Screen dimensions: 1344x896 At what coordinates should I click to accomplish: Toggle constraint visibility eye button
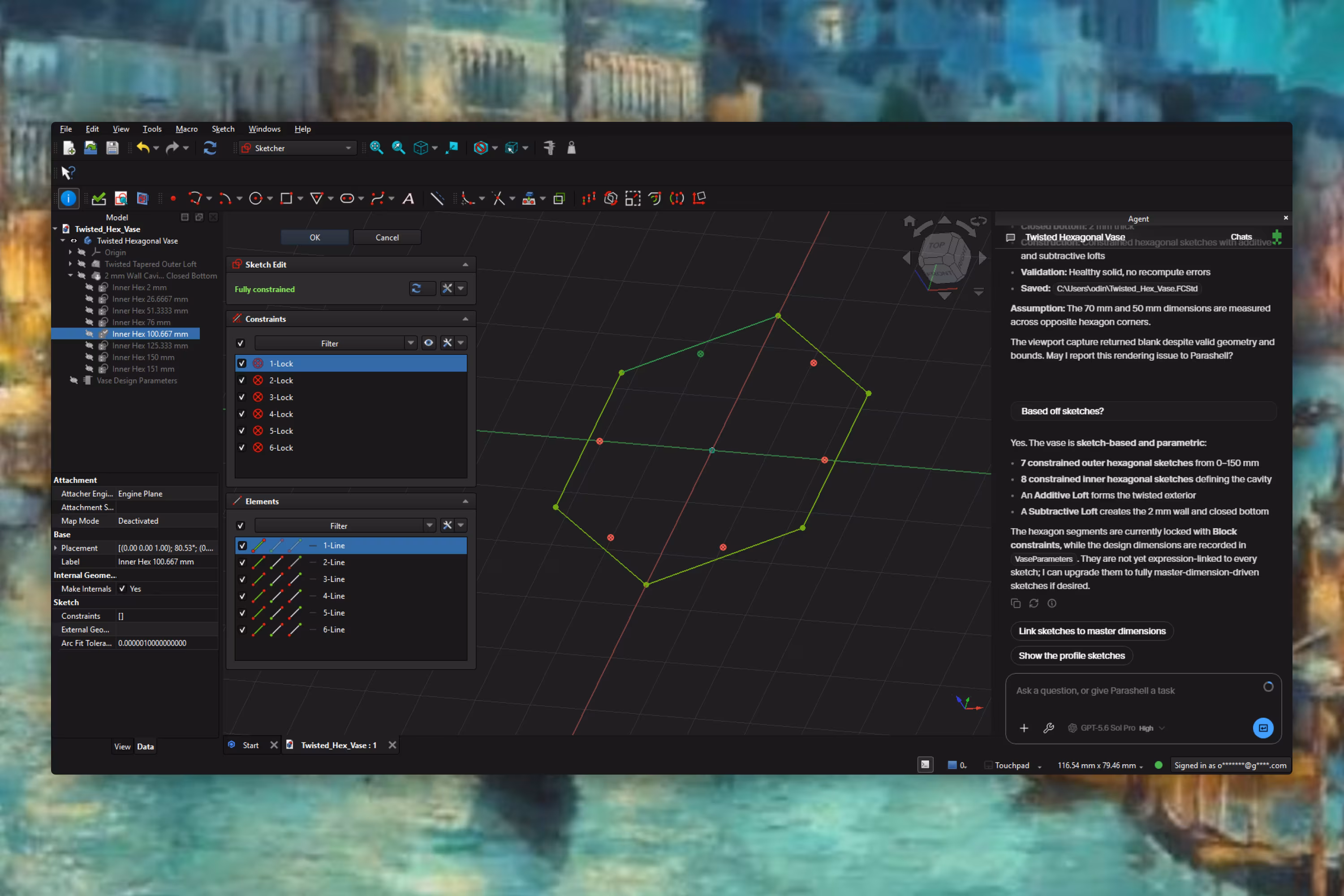click(x=429, y=343)
